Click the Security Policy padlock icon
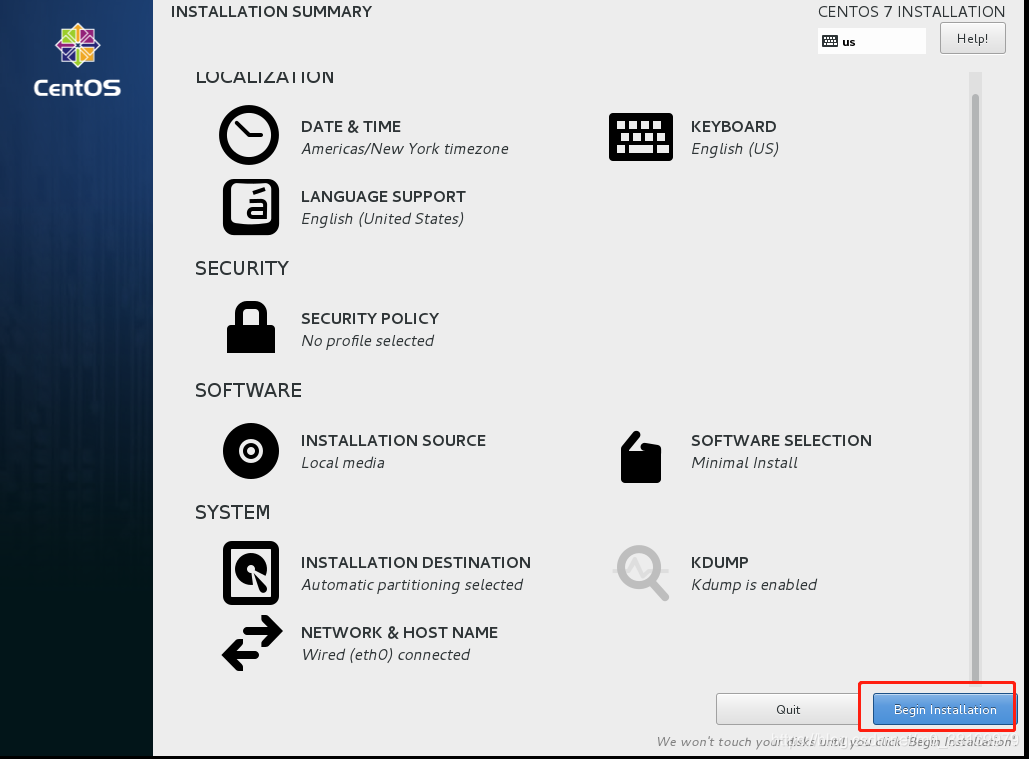This screenshot has width=1029, height=759. pos(251,327)
